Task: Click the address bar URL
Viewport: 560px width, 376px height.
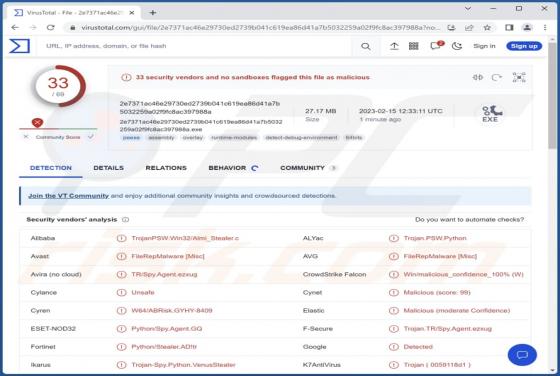Action: tap(261, 27)
